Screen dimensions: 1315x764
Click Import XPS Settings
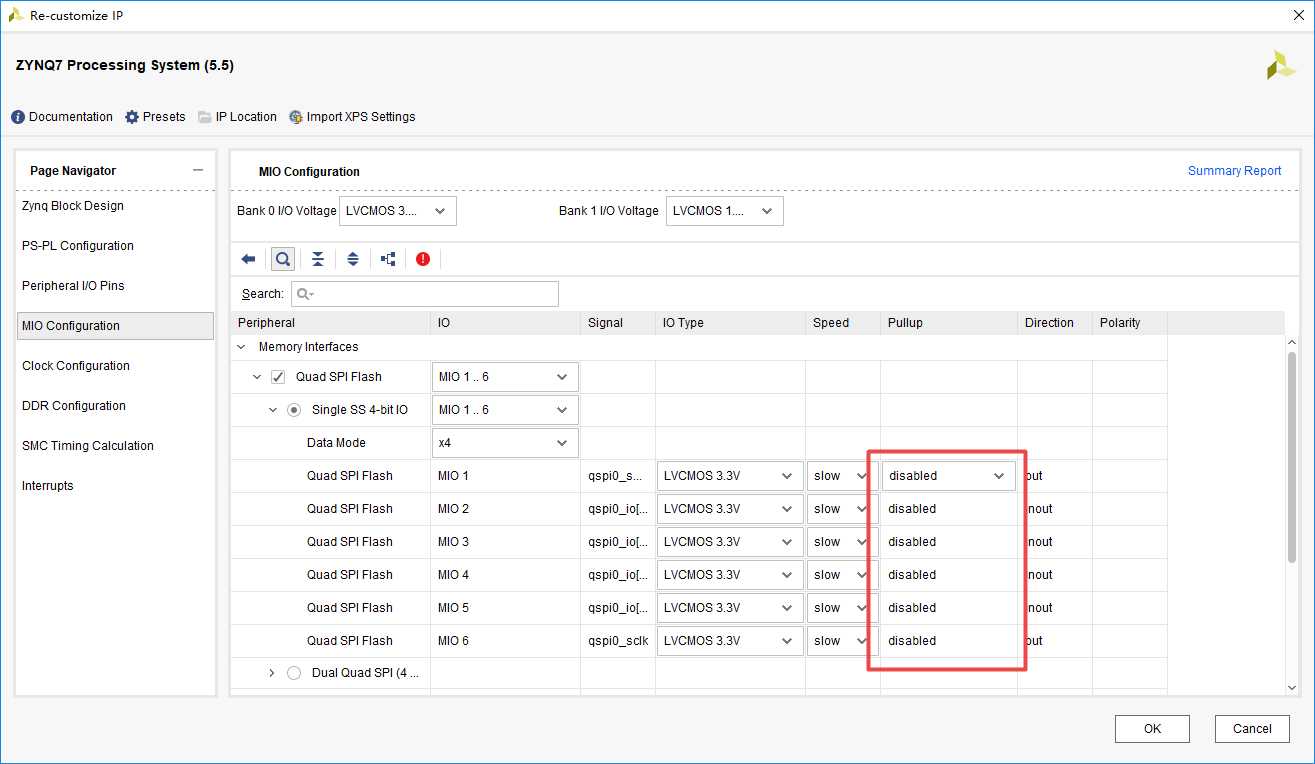click(352, 117)
